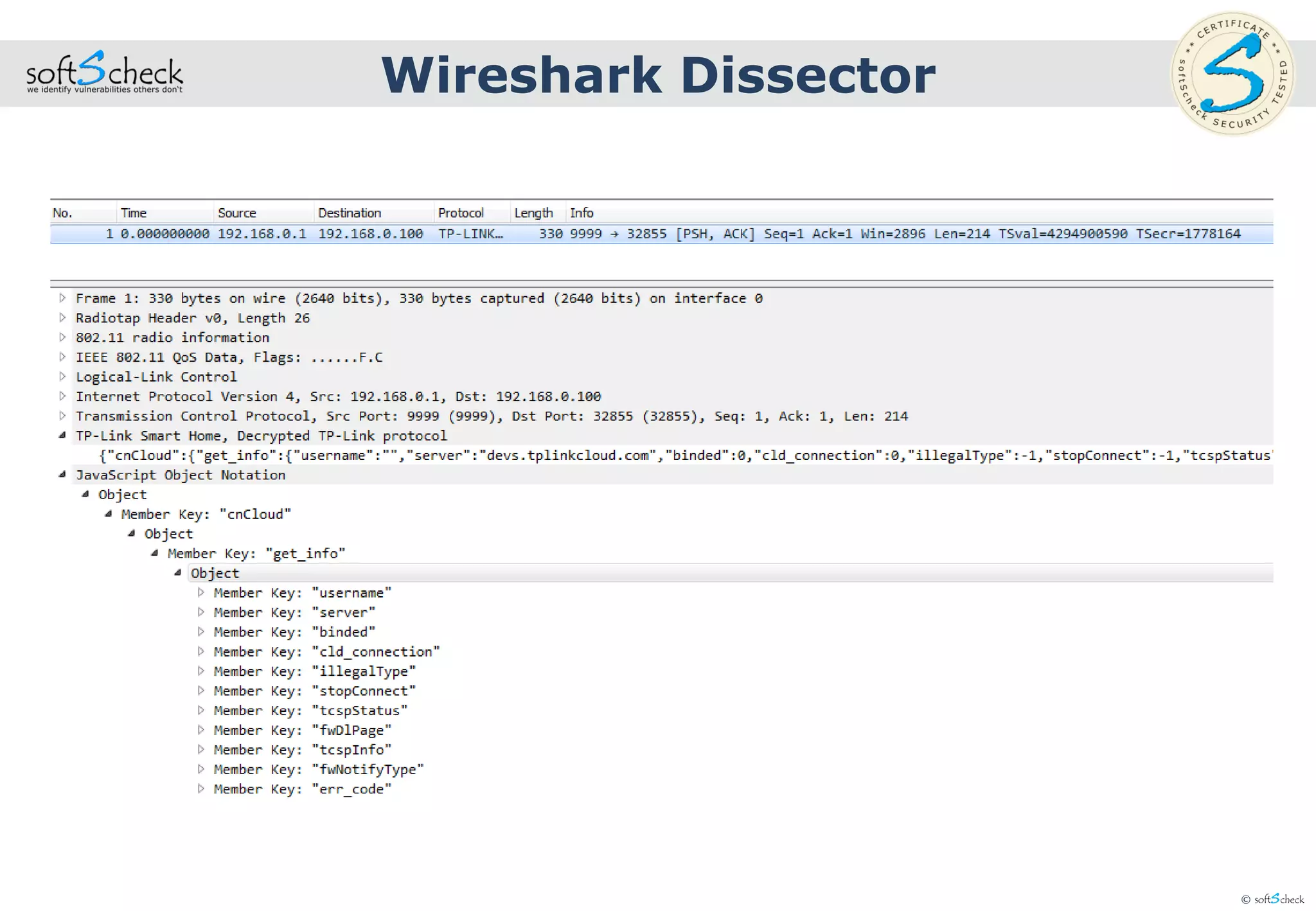Expand Member Key "illegalType" node
The image size is (1316, 911).
point(200,671)
